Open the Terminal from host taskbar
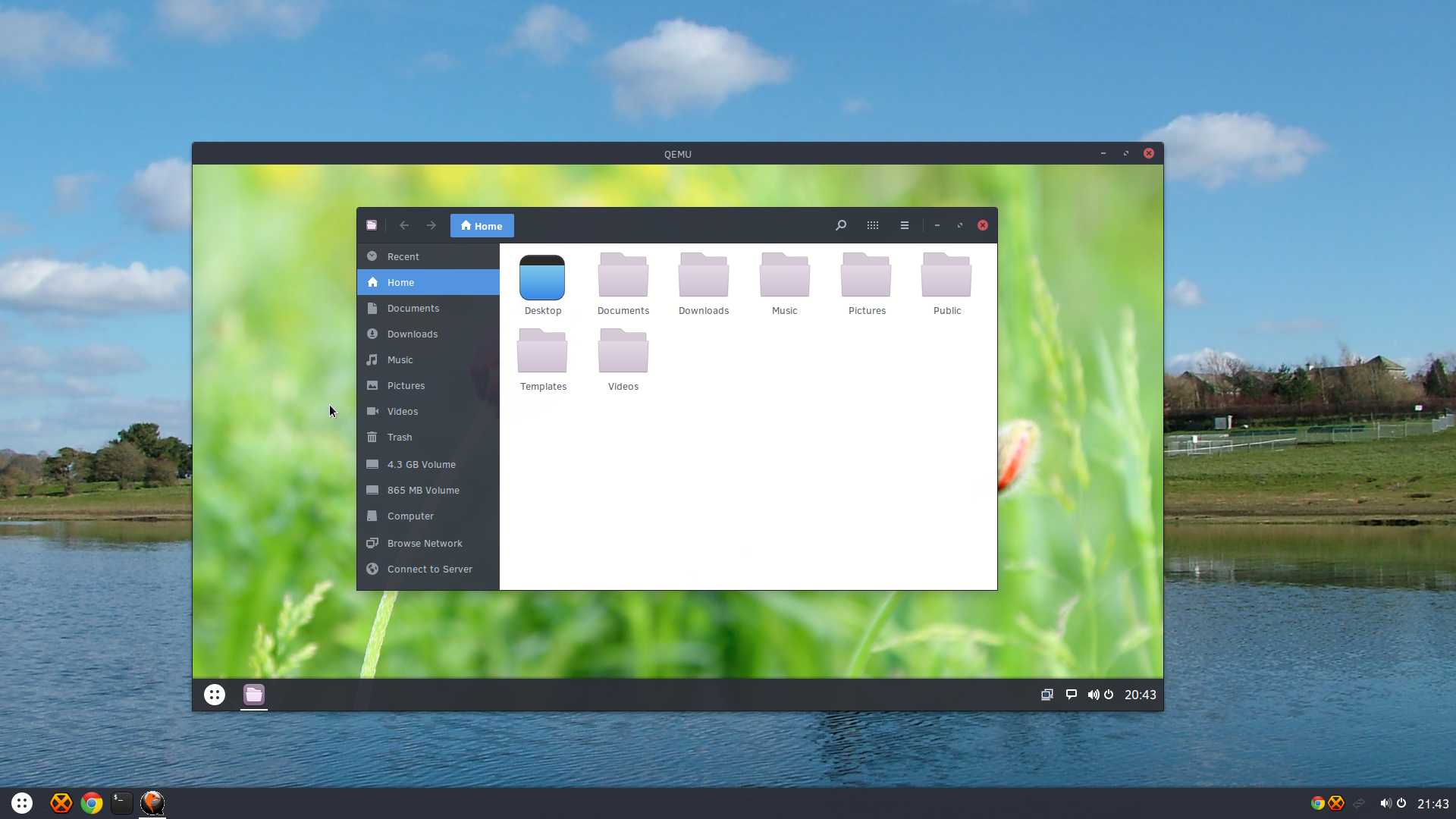 tap(122, 803)
